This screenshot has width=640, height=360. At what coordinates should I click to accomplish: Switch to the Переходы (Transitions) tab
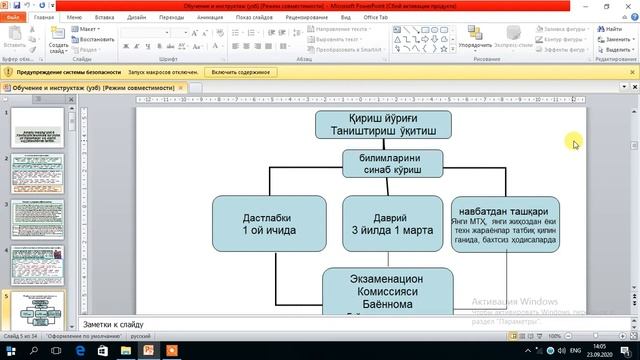[x=171, y=18]
